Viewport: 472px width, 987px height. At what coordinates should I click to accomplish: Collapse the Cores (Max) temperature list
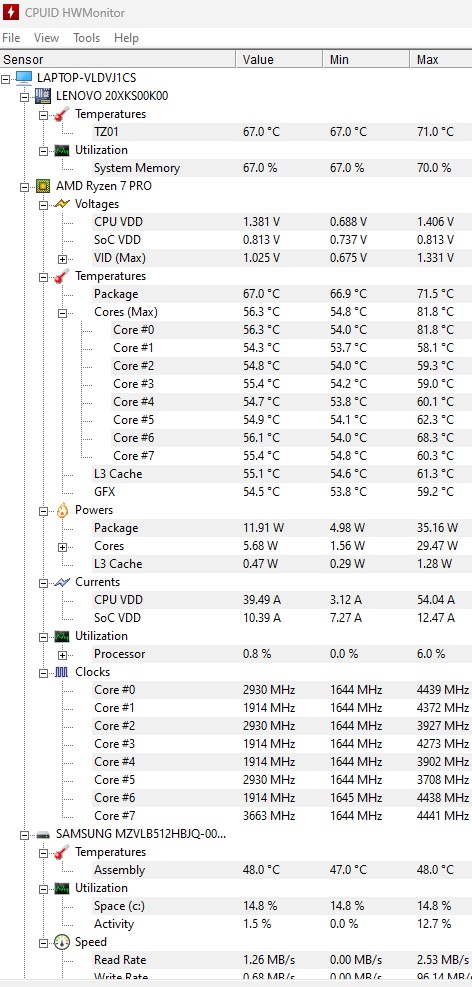click(62, 312)
